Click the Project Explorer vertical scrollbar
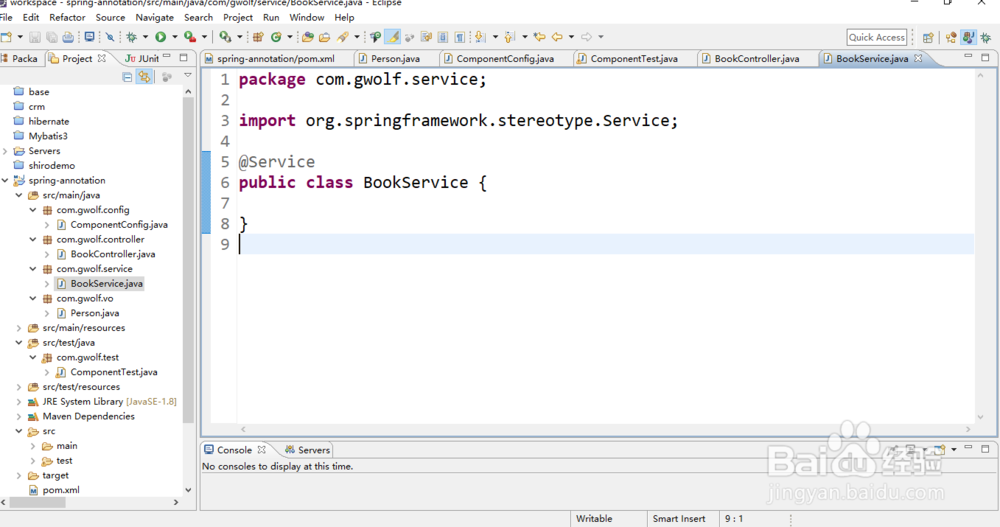This screenshot has height=527, width=1000. tap(188, 258)
